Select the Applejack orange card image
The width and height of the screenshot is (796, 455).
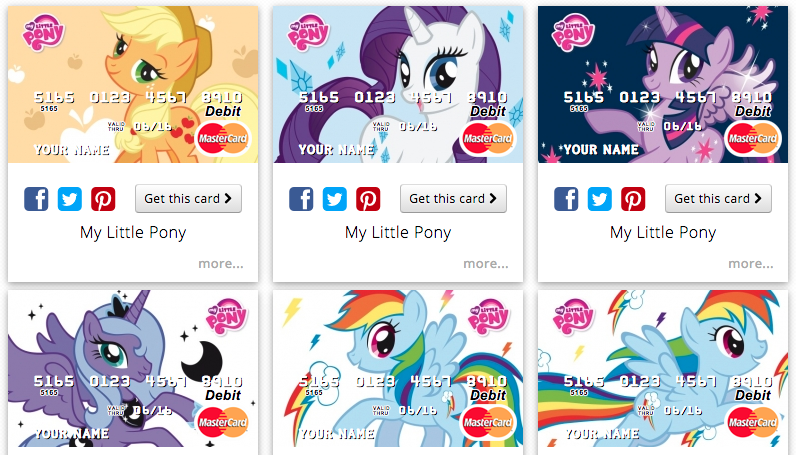pos(133,84)
